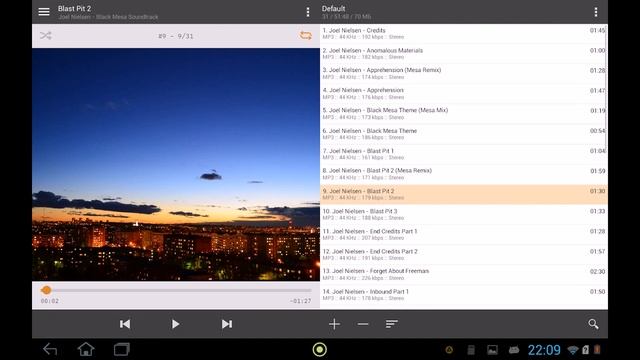
Task: Select track 8 Blast Pit 2 (Mesa Remix)
Action: (464, 174)
